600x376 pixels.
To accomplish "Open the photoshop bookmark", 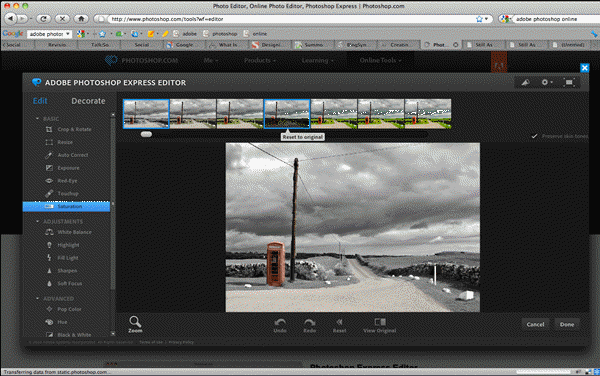I will point(220,34).
